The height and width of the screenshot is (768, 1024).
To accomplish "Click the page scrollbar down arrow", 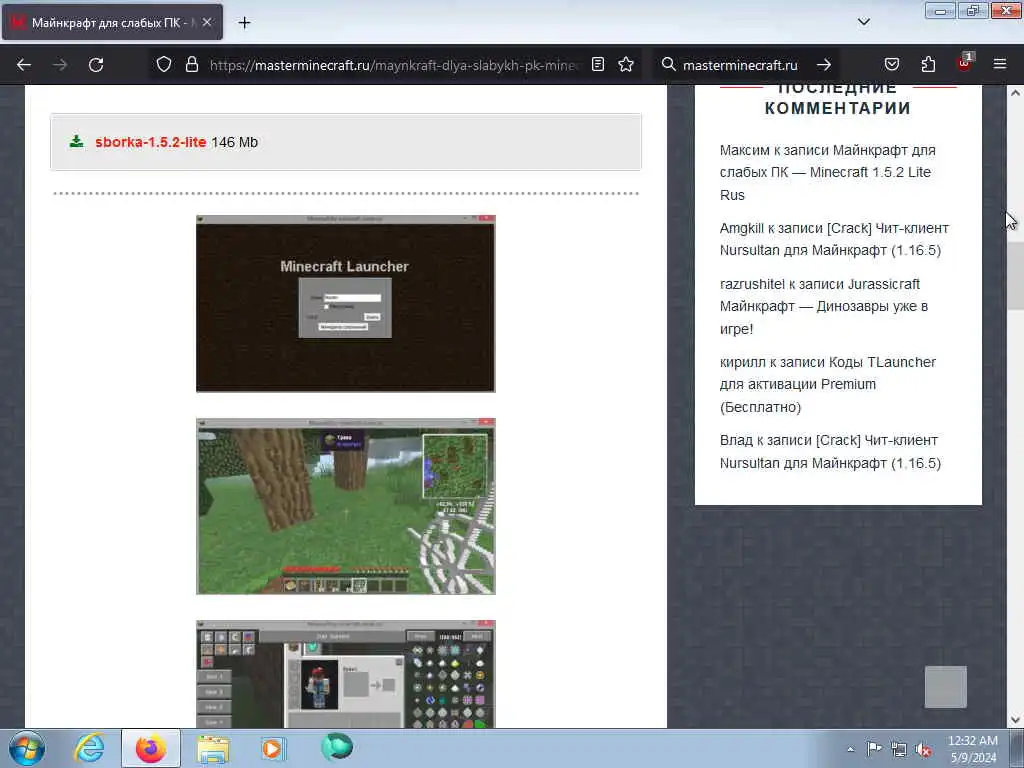I will 1015,719.
